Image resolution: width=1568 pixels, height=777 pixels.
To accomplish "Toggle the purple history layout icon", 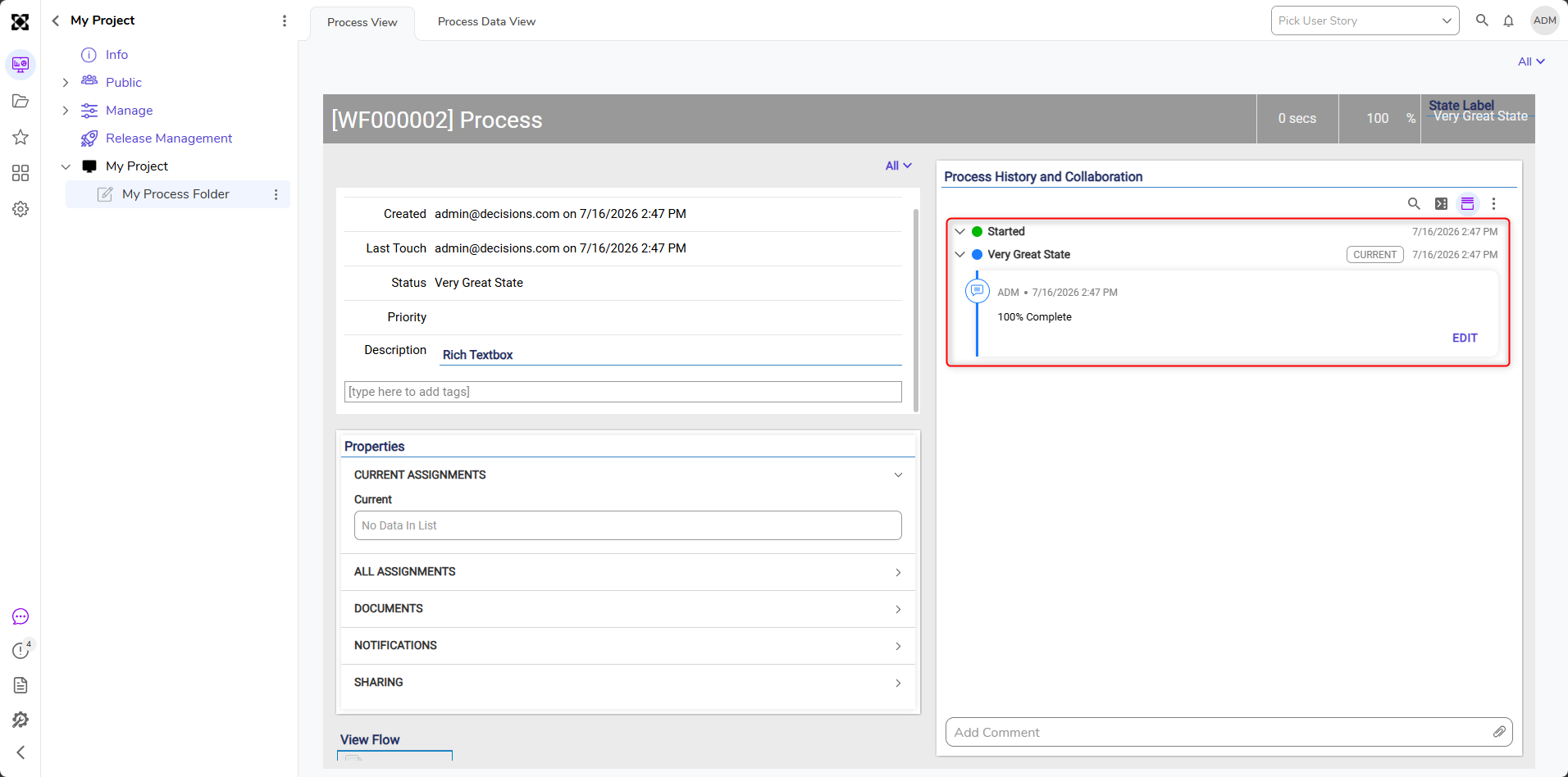I will (x=1468, y=204).
